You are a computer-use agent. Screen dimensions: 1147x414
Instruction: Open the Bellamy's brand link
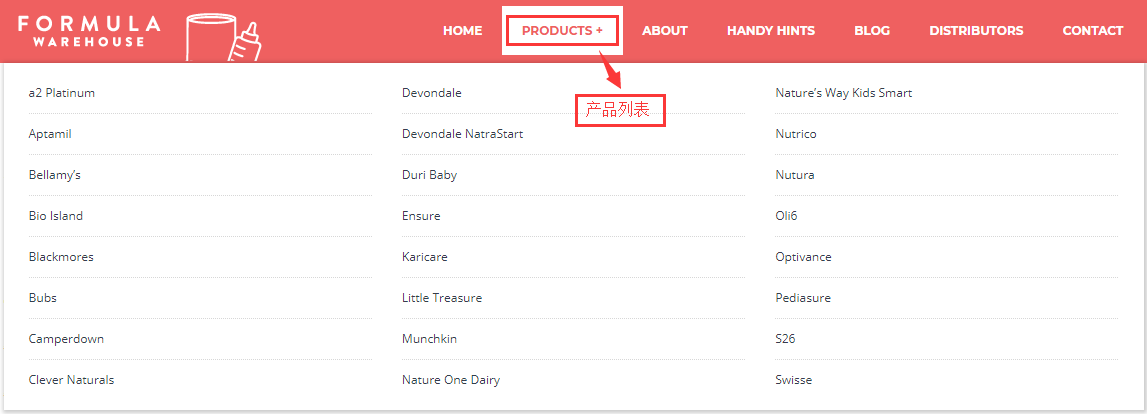point(54,175)
